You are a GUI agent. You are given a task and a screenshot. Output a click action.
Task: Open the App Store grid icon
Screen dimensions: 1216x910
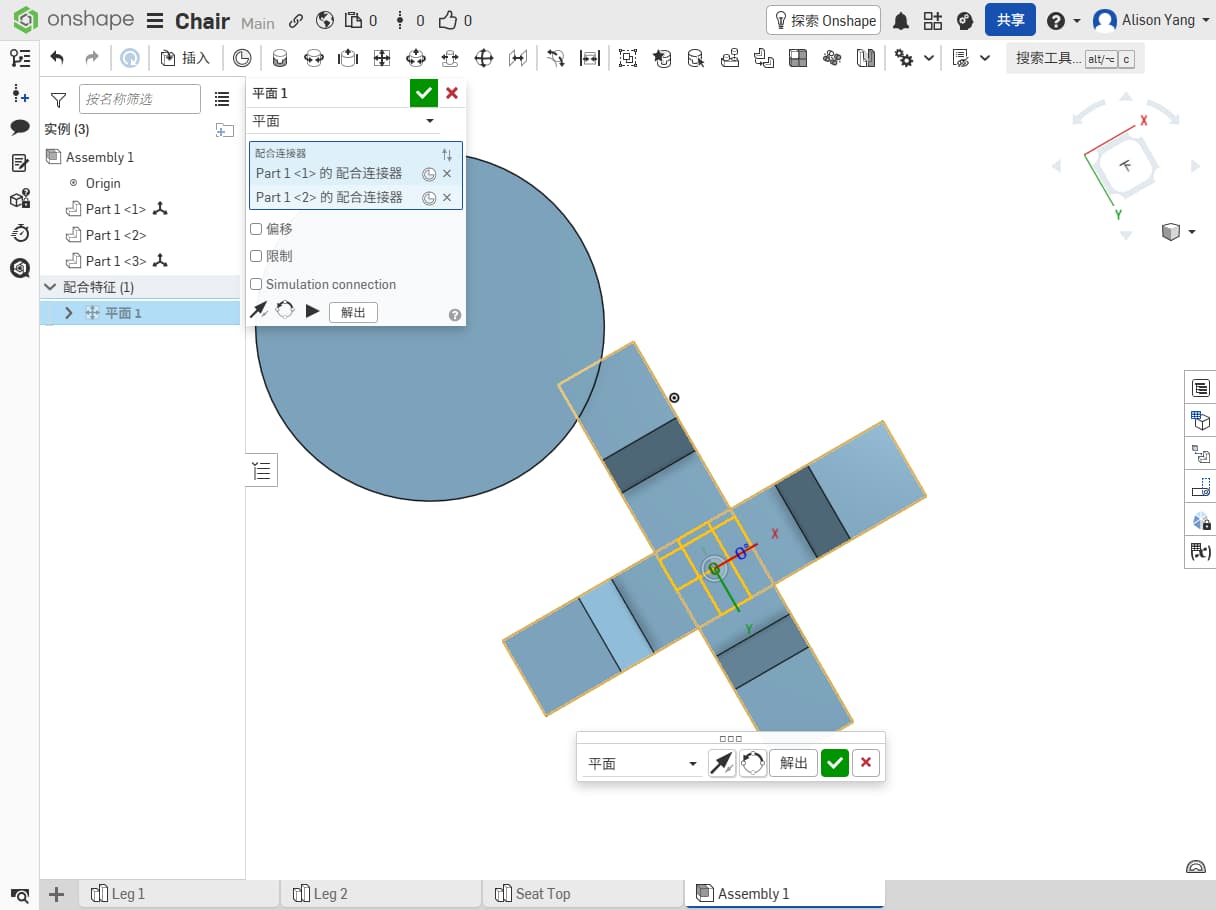933,21
